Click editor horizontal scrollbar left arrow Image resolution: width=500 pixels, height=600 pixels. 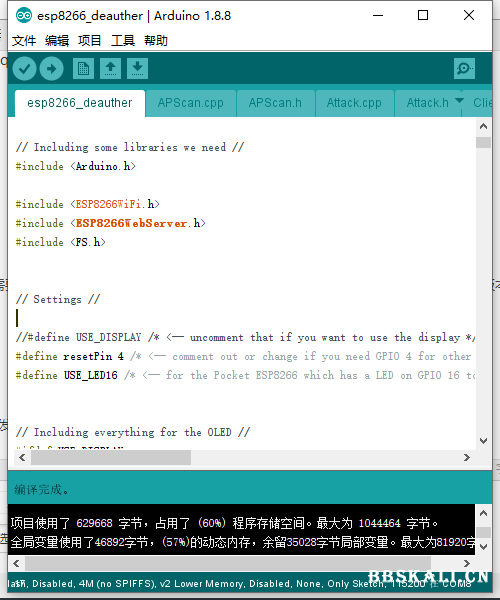click(22, 458)
